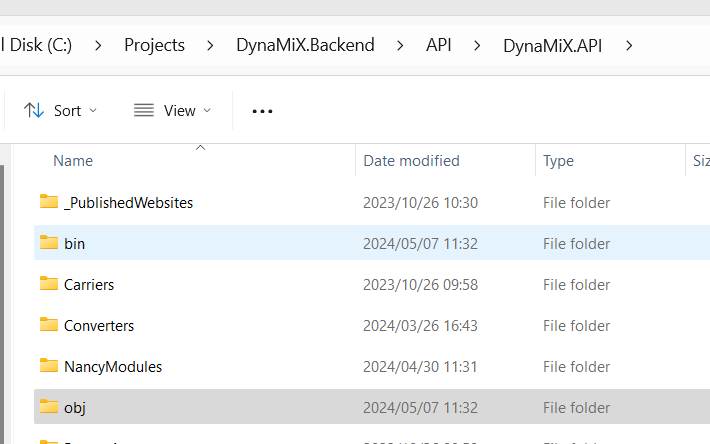This screenshot has height=444, width=710.
Task: Expand chevron after Projects in breadcrumb
Action: pyautogui.click(x=210, y=45)
